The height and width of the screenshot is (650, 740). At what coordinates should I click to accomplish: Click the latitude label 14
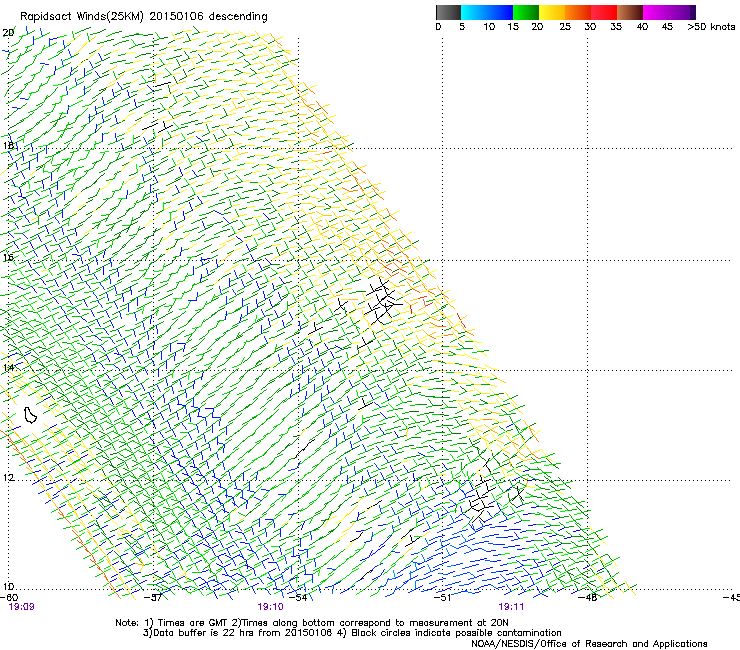click(8, 367)
